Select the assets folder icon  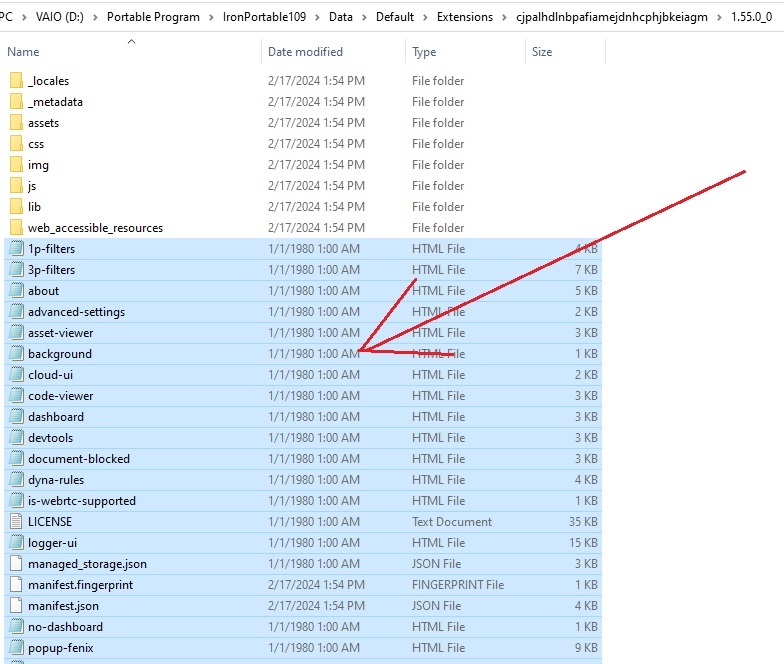pos(16,122)
